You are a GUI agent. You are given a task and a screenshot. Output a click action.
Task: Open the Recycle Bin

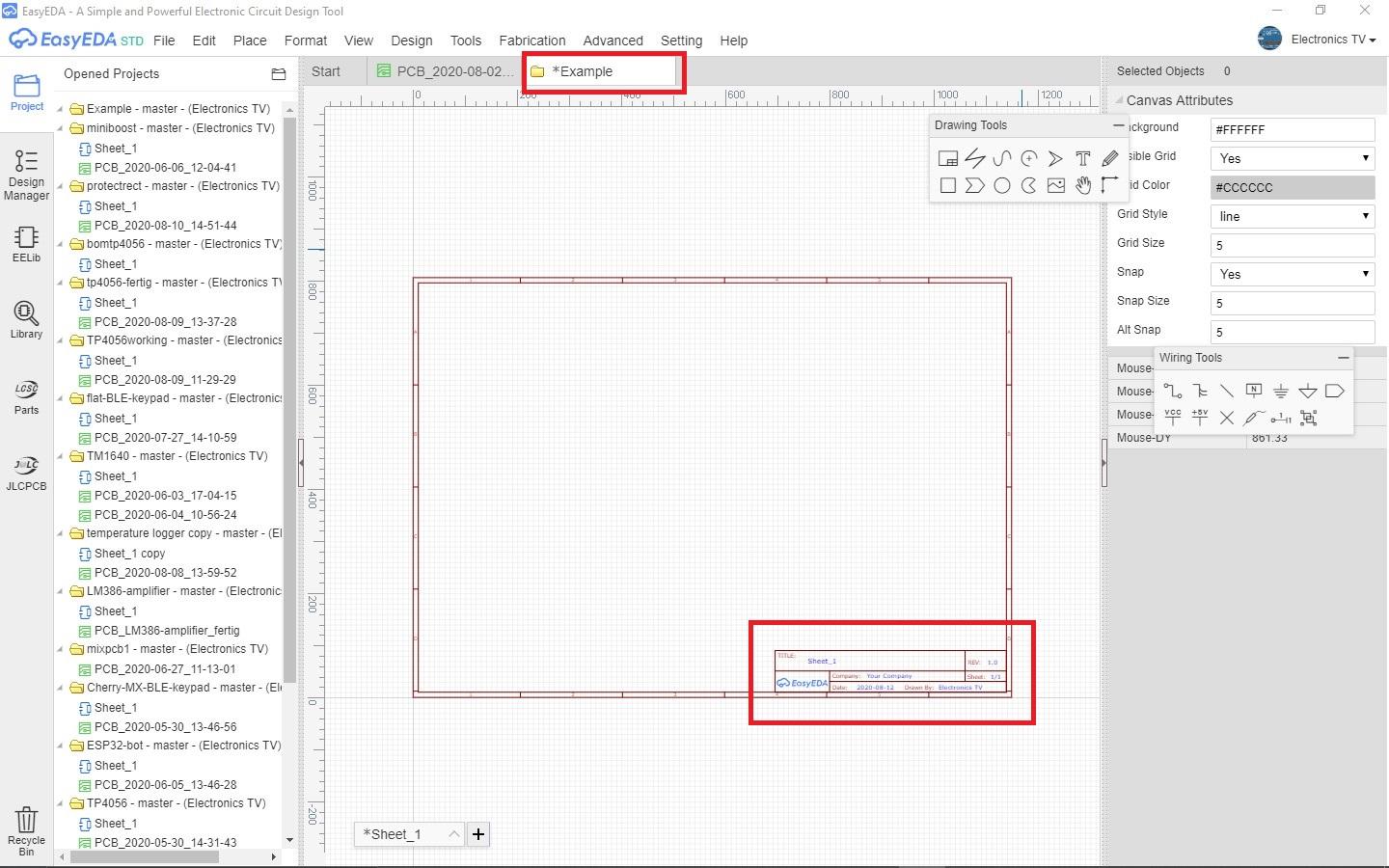(x=26, y=831)
